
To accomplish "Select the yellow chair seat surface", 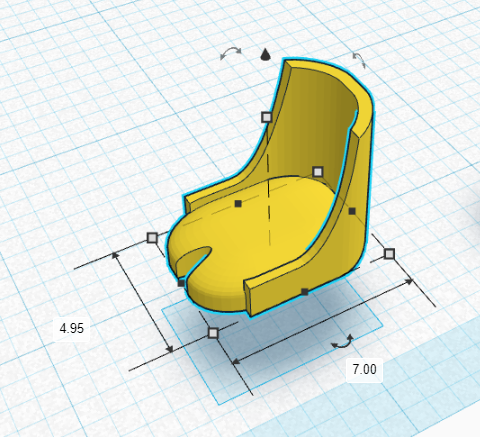I will point(253,230).
